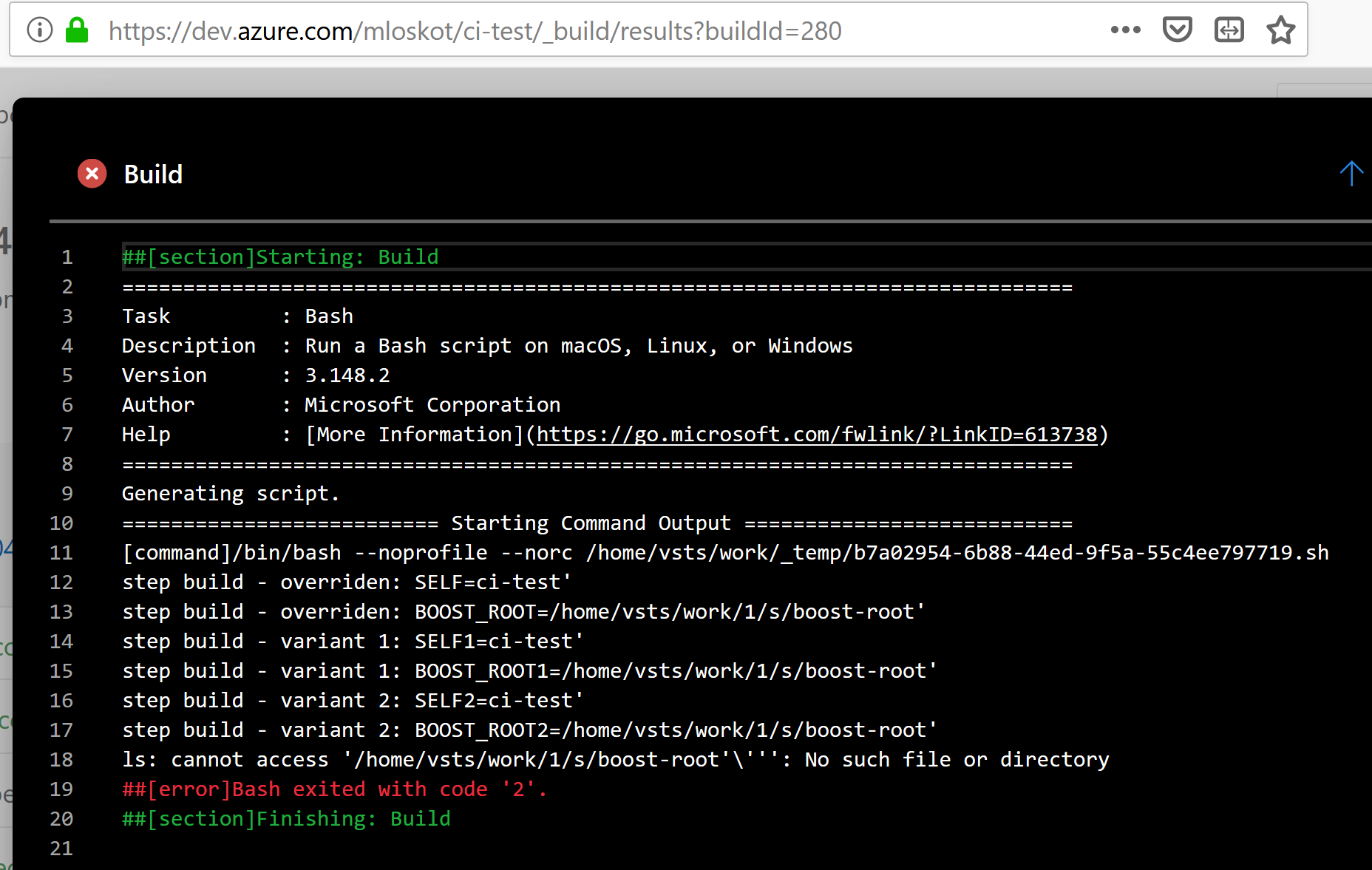Bookmark the page with the star icon
Viewport: 1372px width, 870px height.
click(1280, 30)
